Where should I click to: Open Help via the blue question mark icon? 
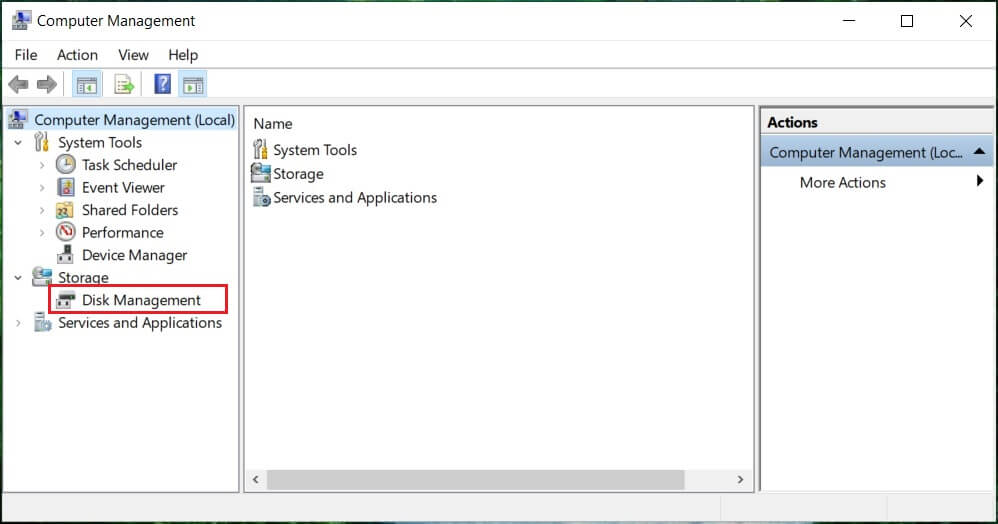(x=162, y=85)
